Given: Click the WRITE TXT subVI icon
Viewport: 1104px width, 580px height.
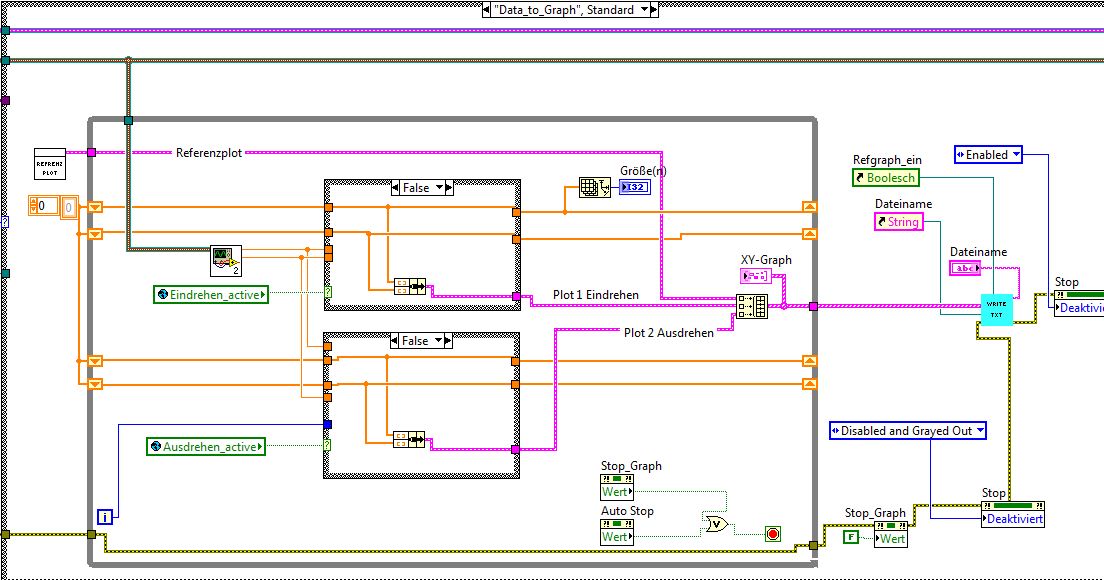Looking at the screenshot, I should [996, 309].
